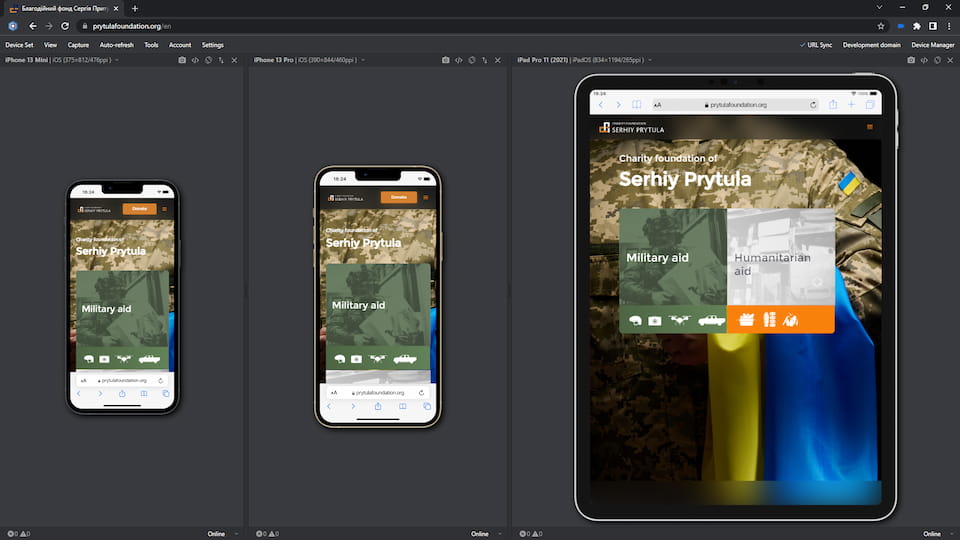
Task: Open hamburger menu on iPhone 13 Pro site
Action: tap(426, 197)
